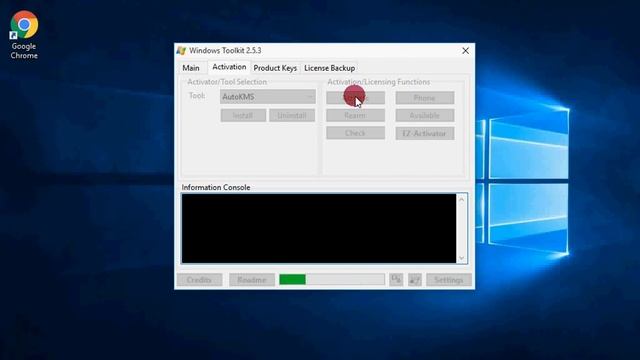This screenshot has height=360, width=640.
Task: Open the Settings button
Action: 449,280
